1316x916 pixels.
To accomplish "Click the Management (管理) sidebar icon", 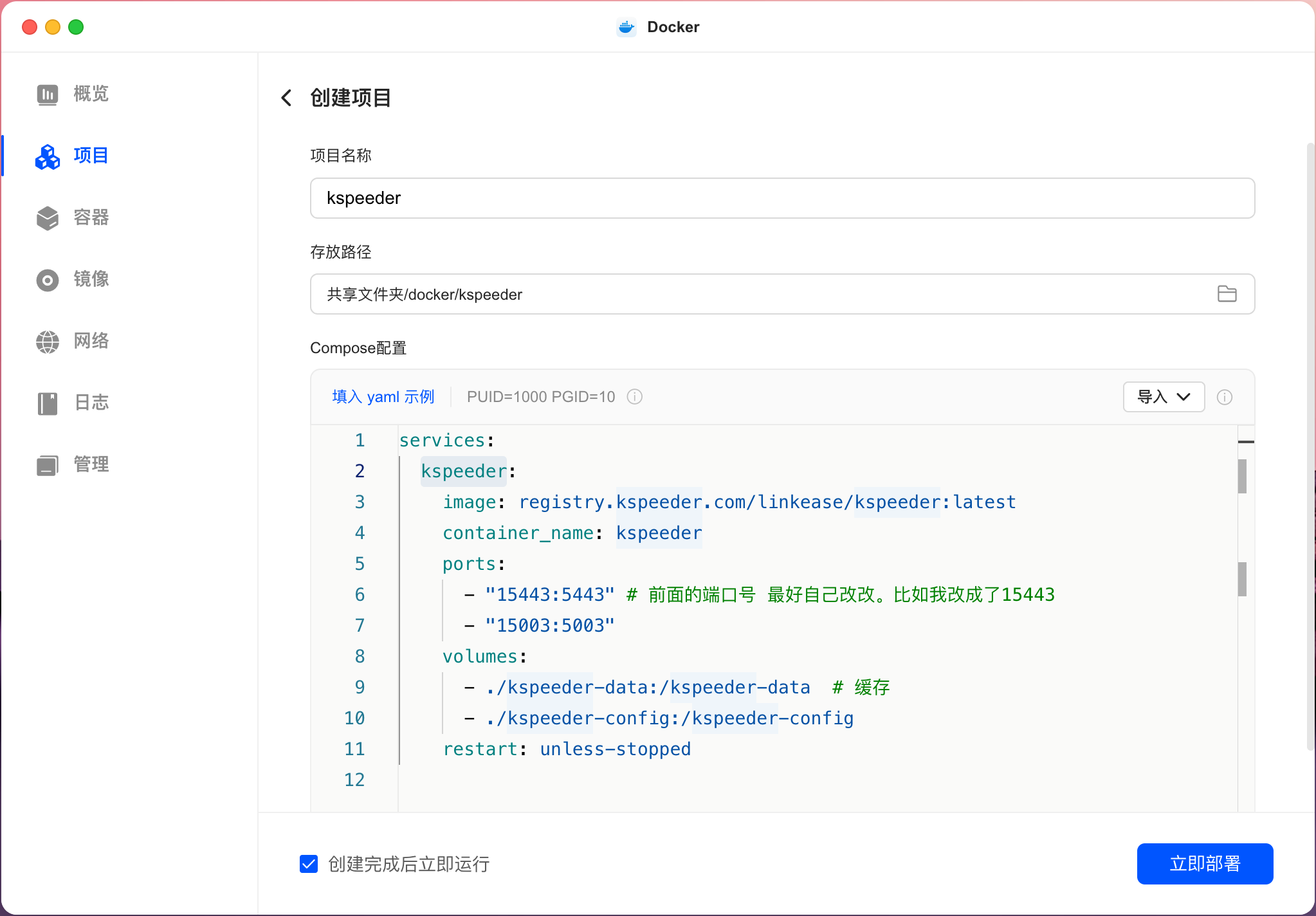I will 47,465.
